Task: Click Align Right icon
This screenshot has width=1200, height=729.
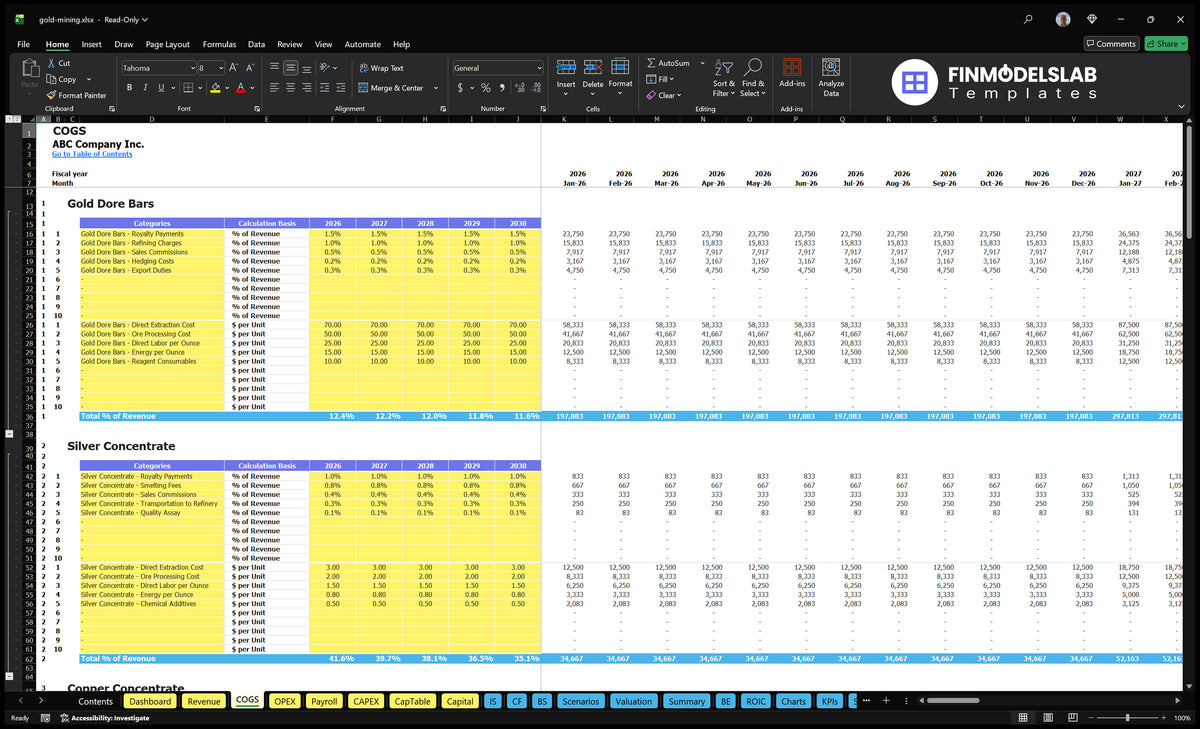Action: 308,88
